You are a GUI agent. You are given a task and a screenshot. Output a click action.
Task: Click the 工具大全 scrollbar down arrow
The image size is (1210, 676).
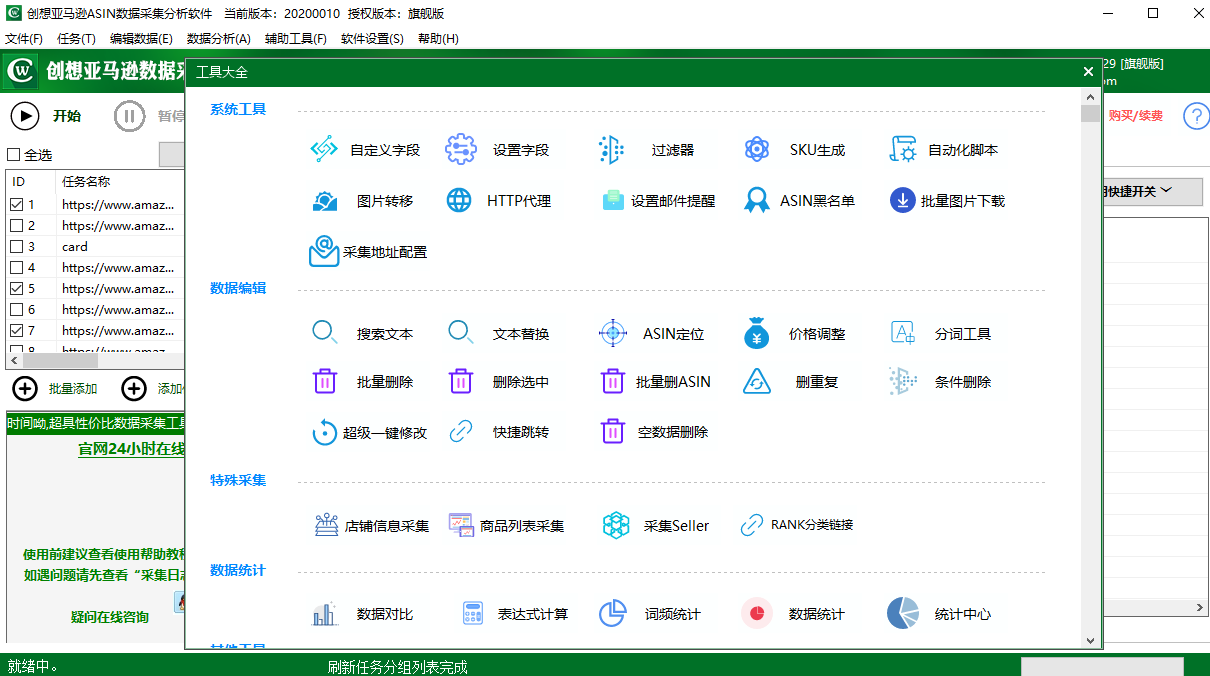(1090, 639)
